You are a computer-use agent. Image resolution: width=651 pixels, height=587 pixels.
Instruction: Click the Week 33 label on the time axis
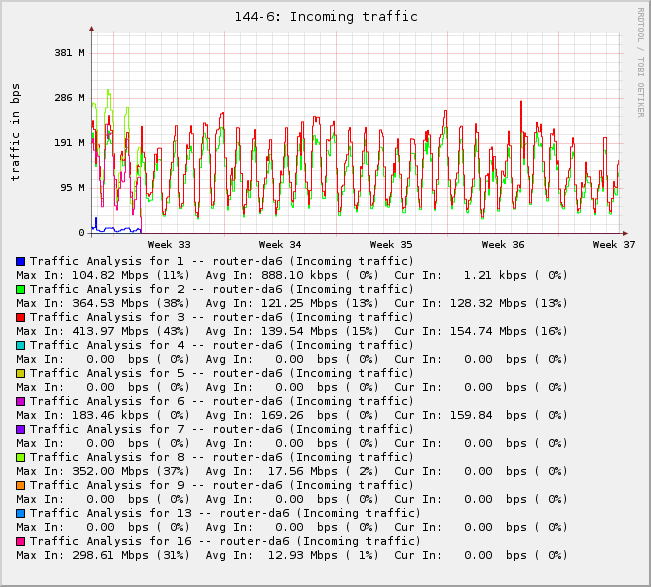click(169, 244)
